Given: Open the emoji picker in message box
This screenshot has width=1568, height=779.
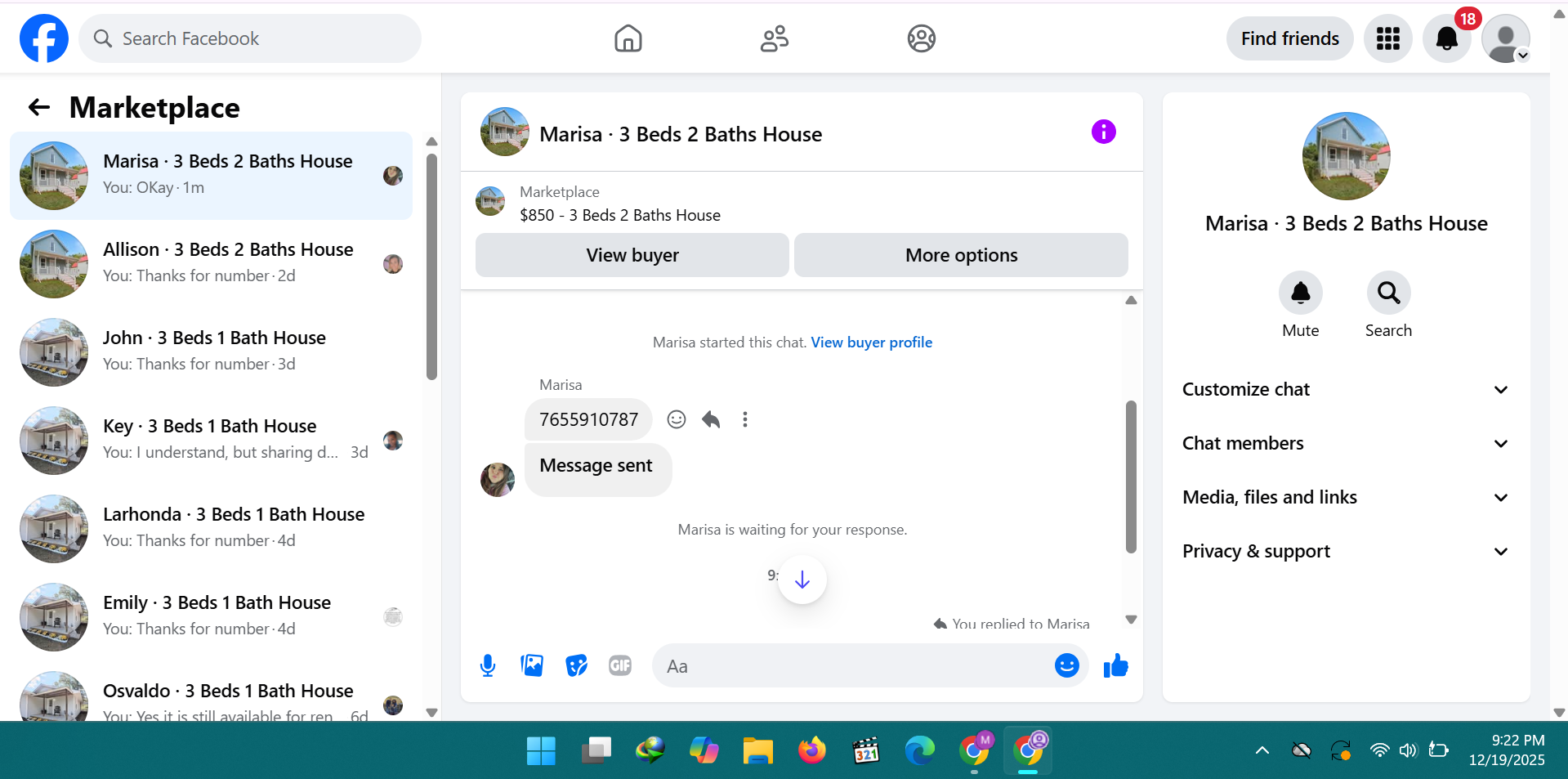Looking at the screenshot, I should (1066, 666).
